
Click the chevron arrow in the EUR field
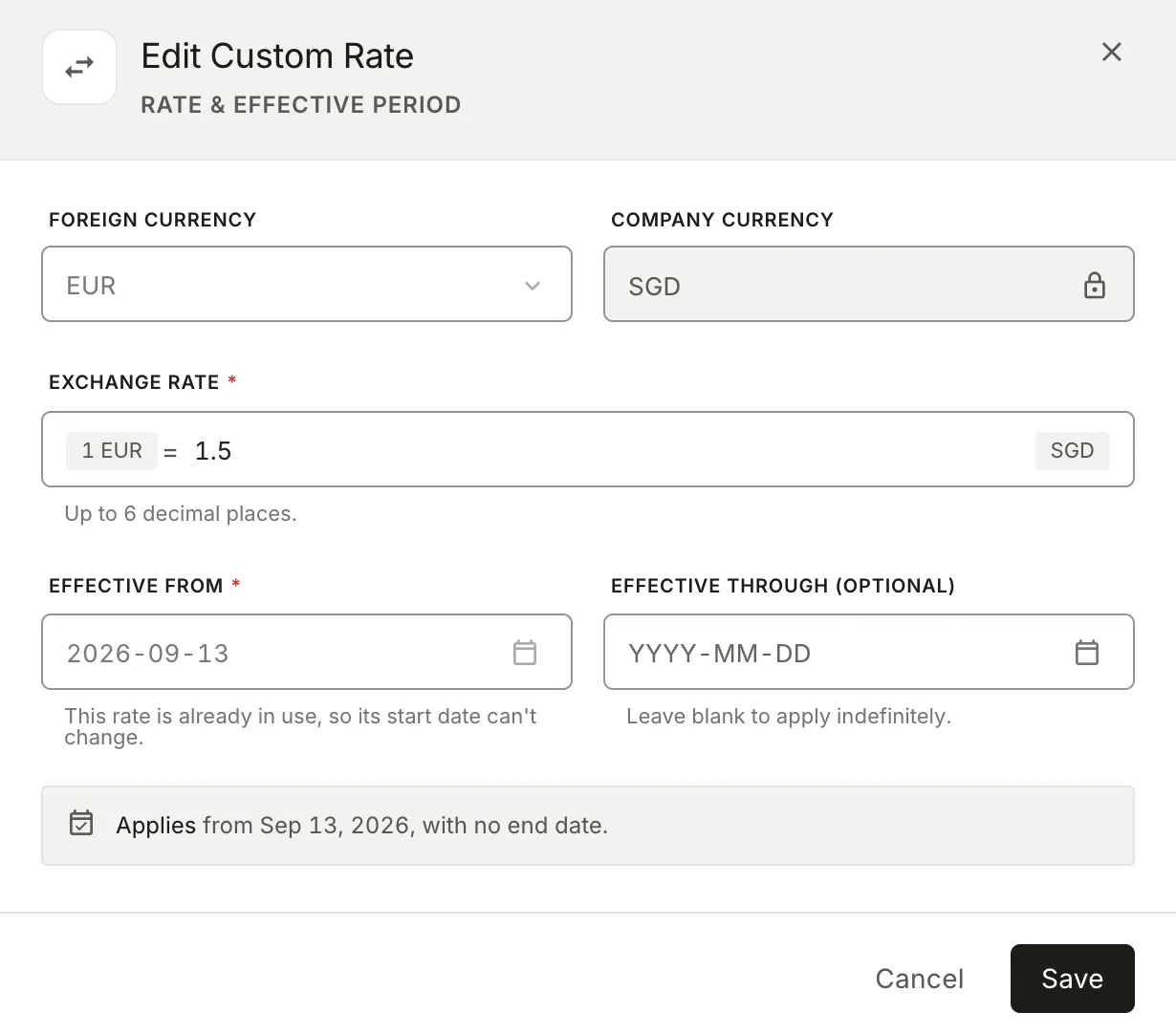click(x=533, y=285)
